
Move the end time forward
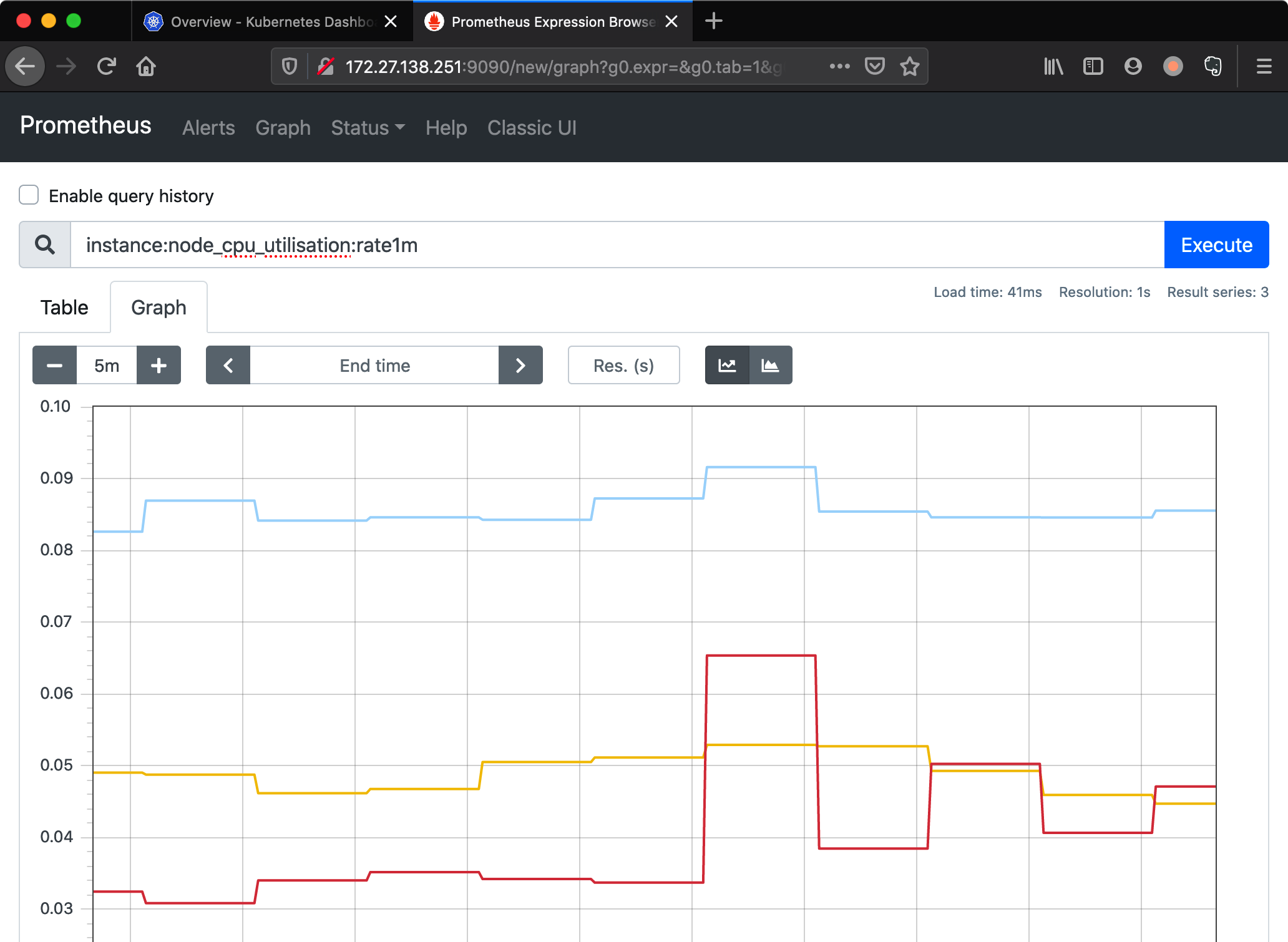point(520,365)
